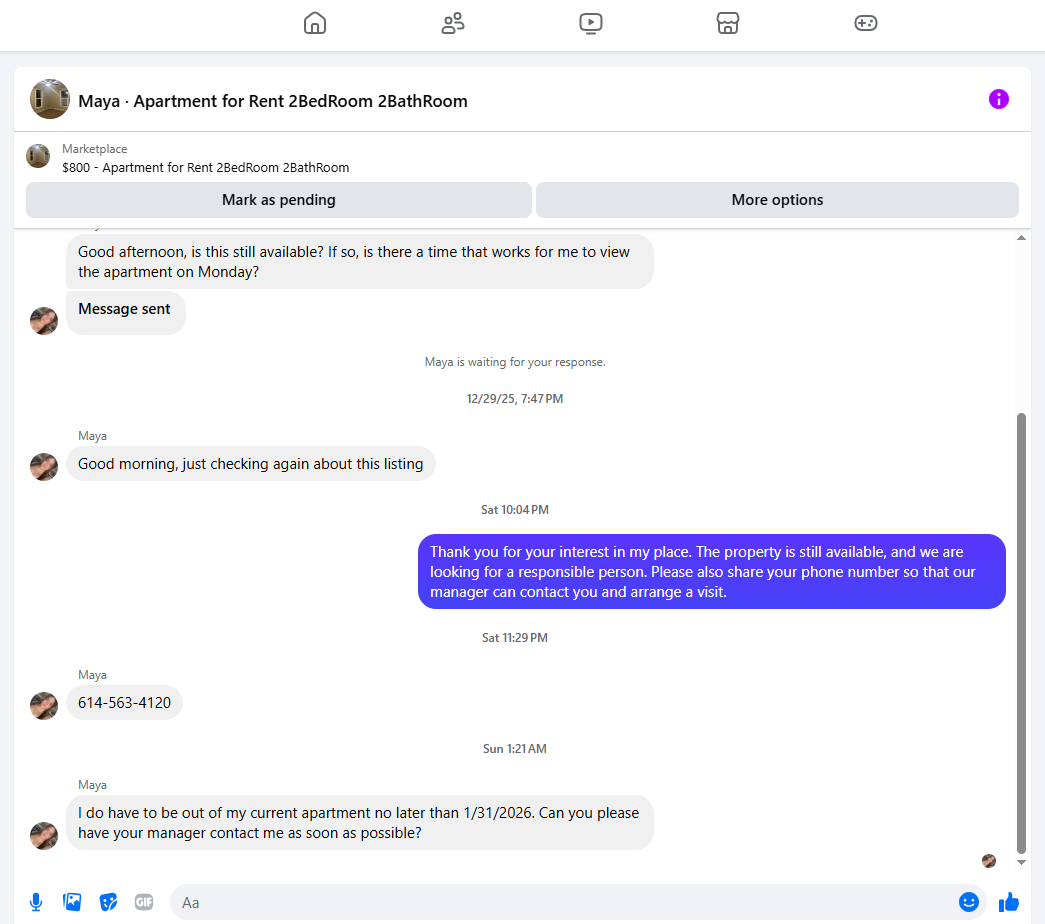Click the vertical chat scrollbar thumb
Image resolution: width=1045 pixels, height=924 pixels.
pyautogui.click(x=1021, y=633)
